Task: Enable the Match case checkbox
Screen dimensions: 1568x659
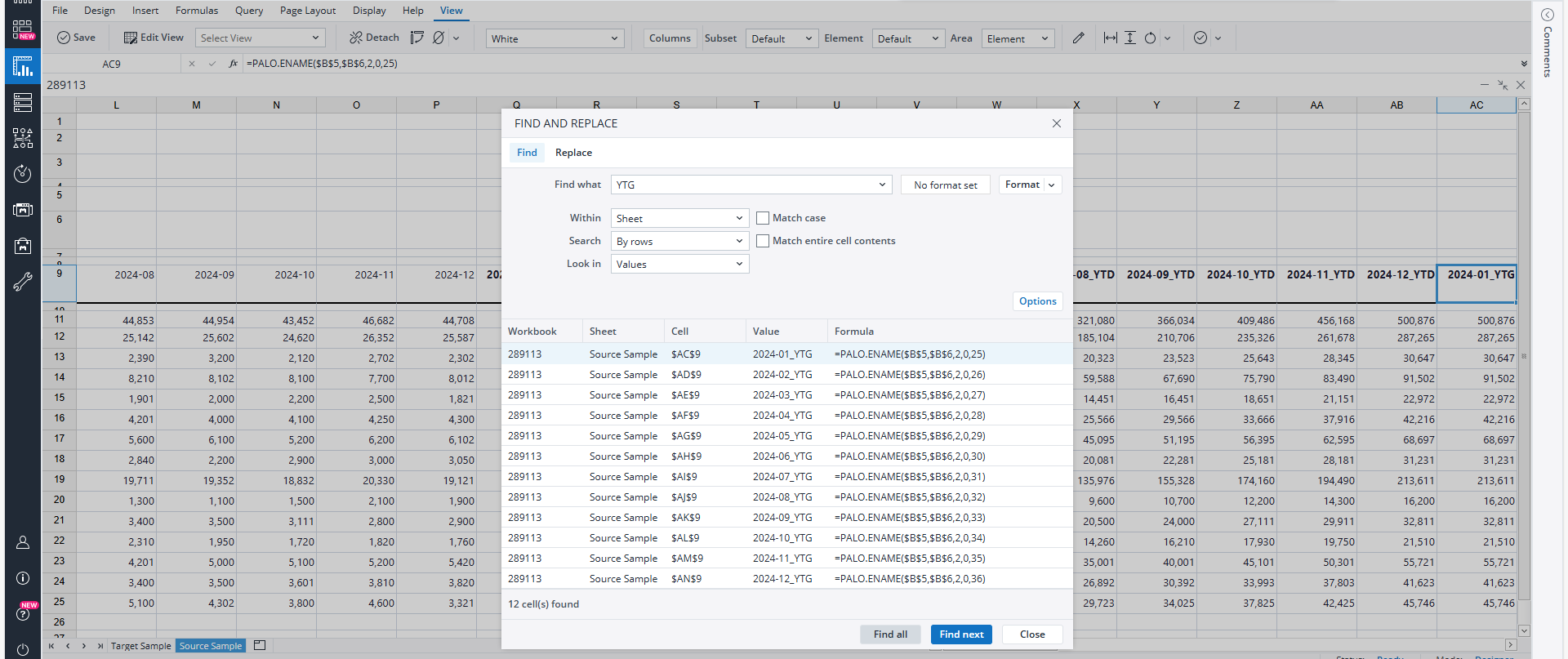Action: [763, 218]
